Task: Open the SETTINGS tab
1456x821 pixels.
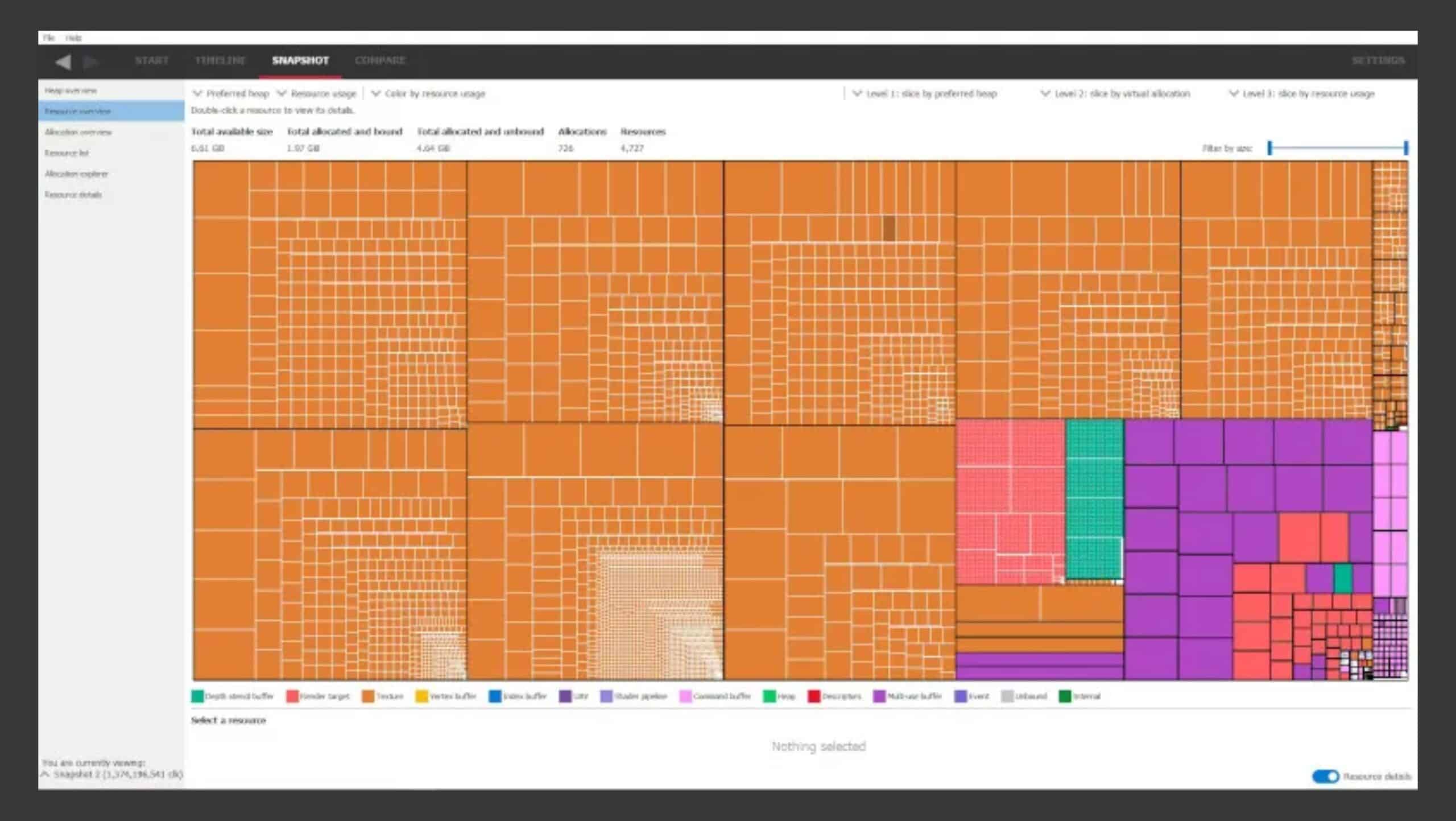Action: pos(1378,60)
